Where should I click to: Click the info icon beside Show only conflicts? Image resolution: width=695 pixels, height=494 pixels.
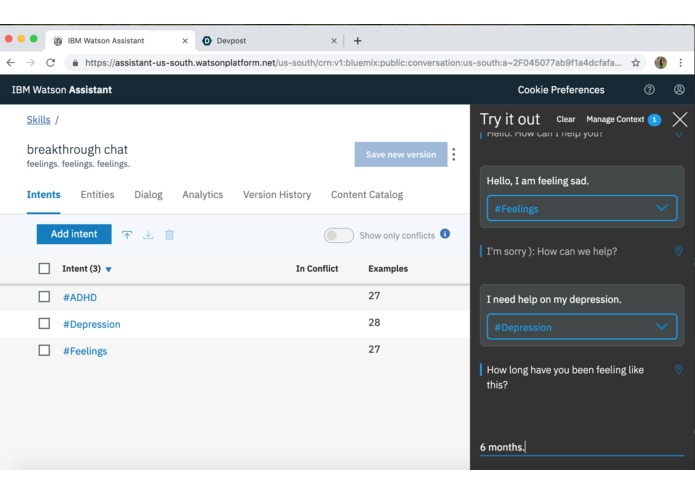tap(445, 234)
